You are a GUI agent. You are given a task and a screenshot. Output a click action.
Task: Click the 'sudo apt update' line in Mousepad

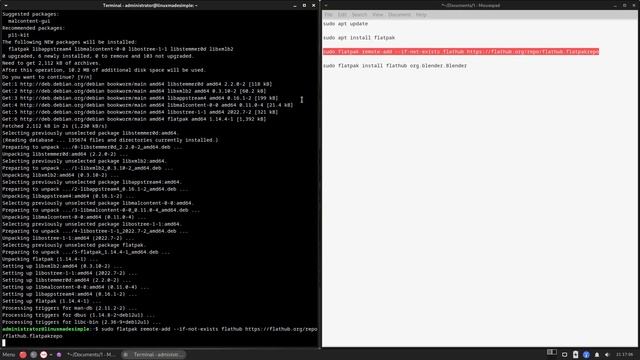click(345, 24)
